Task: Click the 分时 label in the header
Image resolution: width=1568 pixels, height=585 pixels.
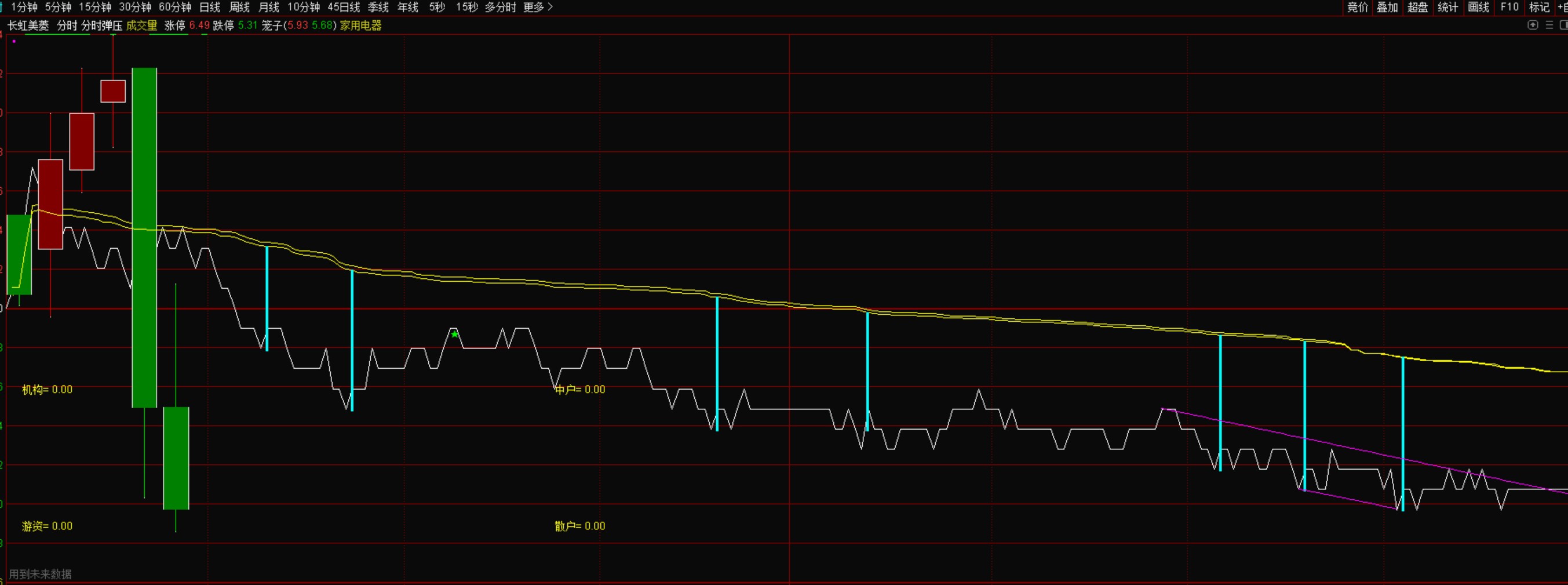Action: (67, 26)
